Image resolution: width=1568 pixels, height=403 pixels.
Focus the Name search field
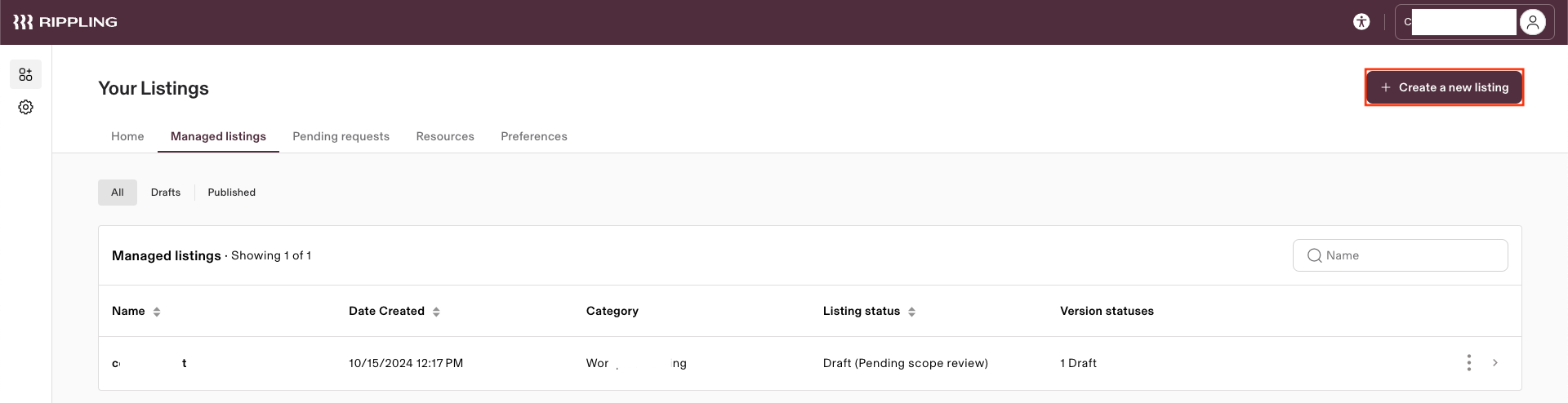(x=1400, y=255)
